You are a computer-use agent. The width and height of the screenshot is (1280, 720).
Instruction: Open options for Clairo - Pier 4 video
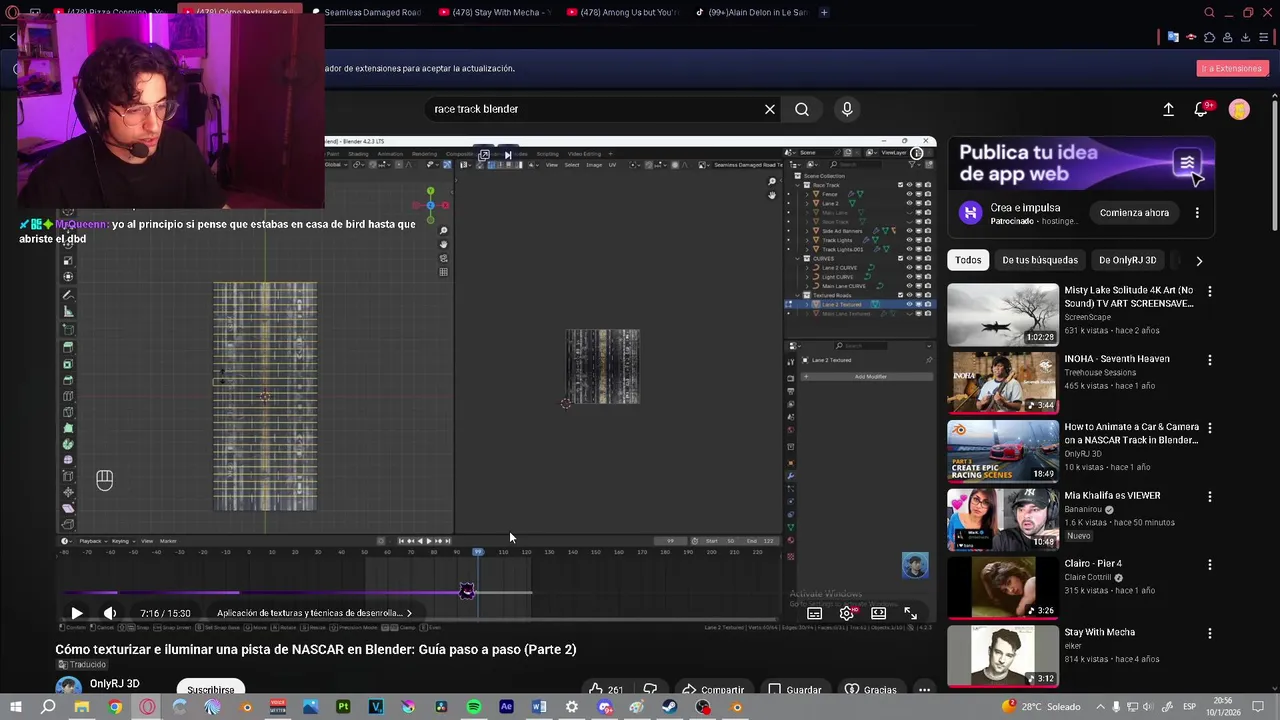(x=1210, y=565)
